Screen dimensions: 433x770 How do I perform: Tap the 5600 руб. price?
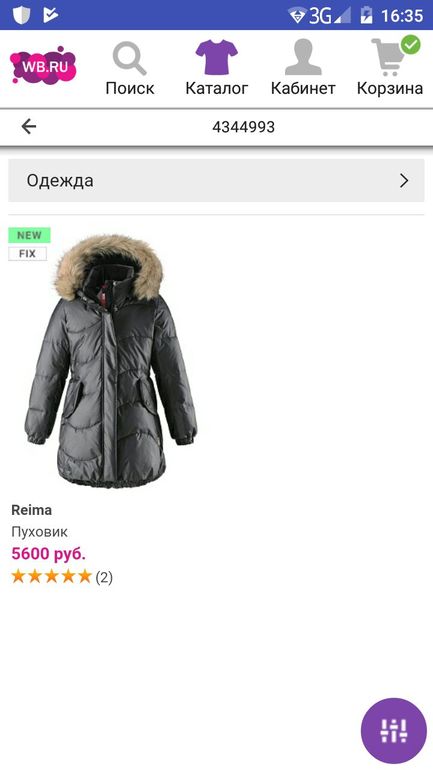(48, 553)
